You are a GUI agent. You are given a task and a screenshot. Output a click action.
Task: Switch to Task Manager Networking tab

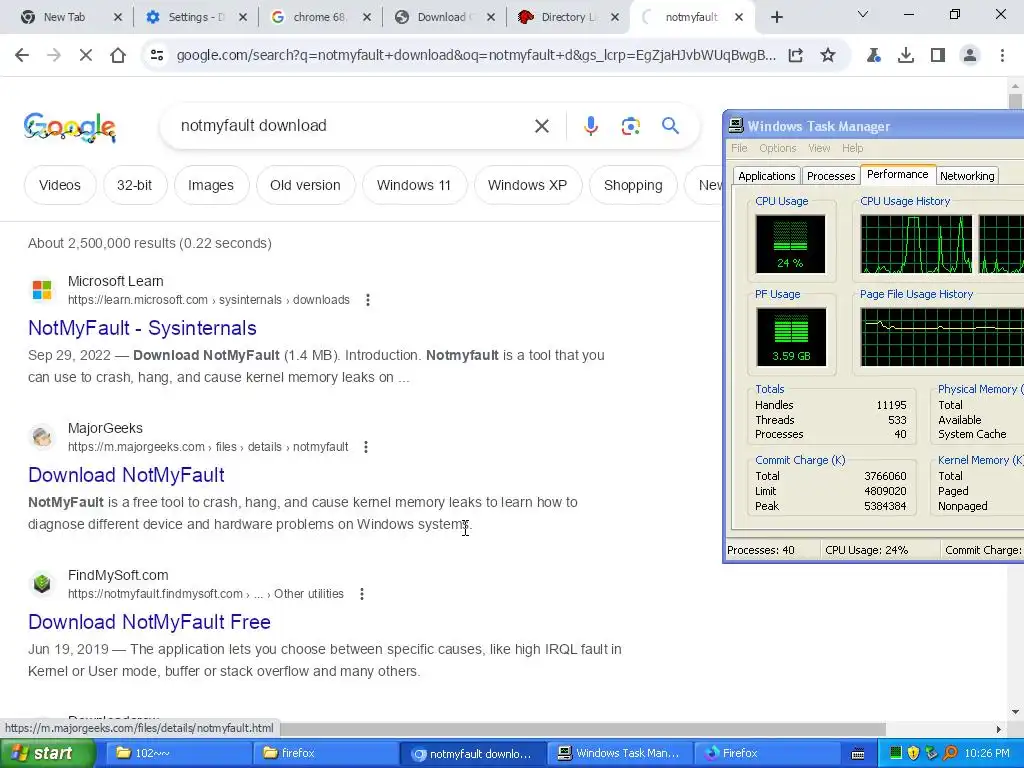(967, 176)
